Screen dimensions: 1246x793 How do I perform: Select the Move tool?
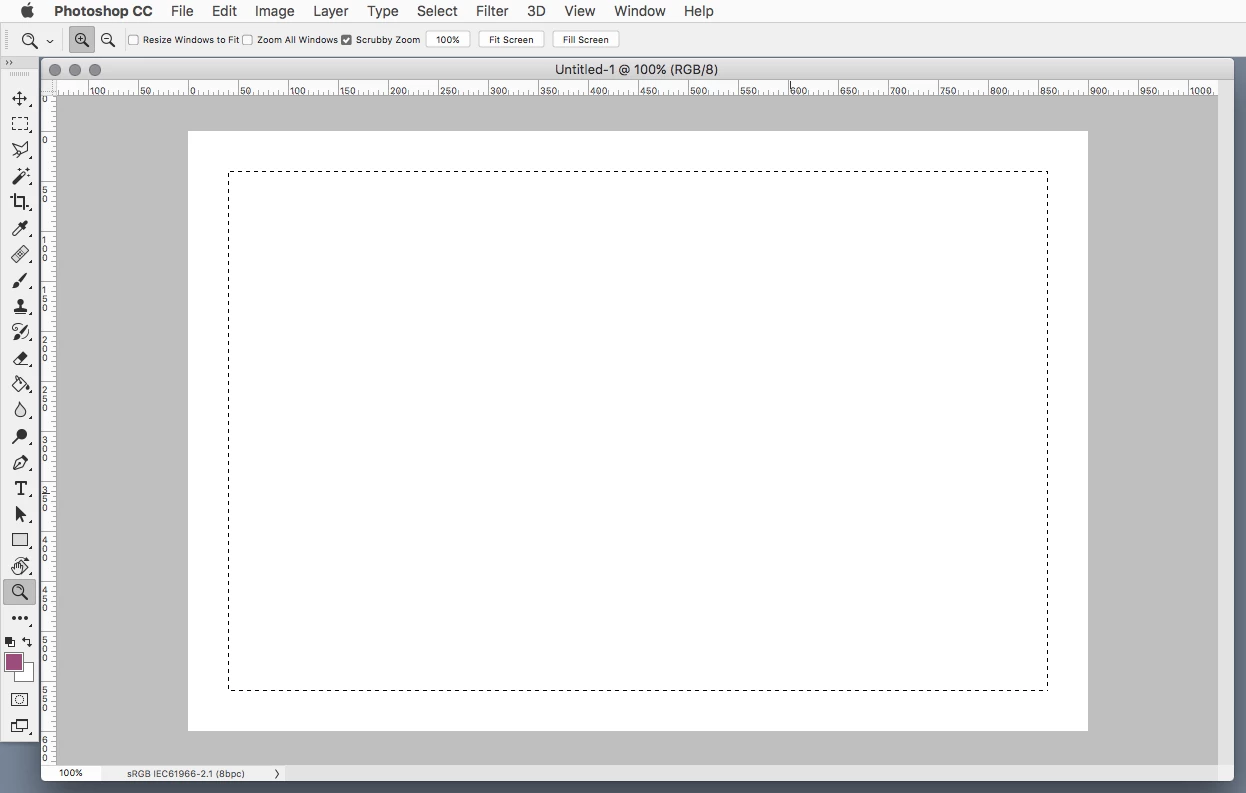point(19,98)
